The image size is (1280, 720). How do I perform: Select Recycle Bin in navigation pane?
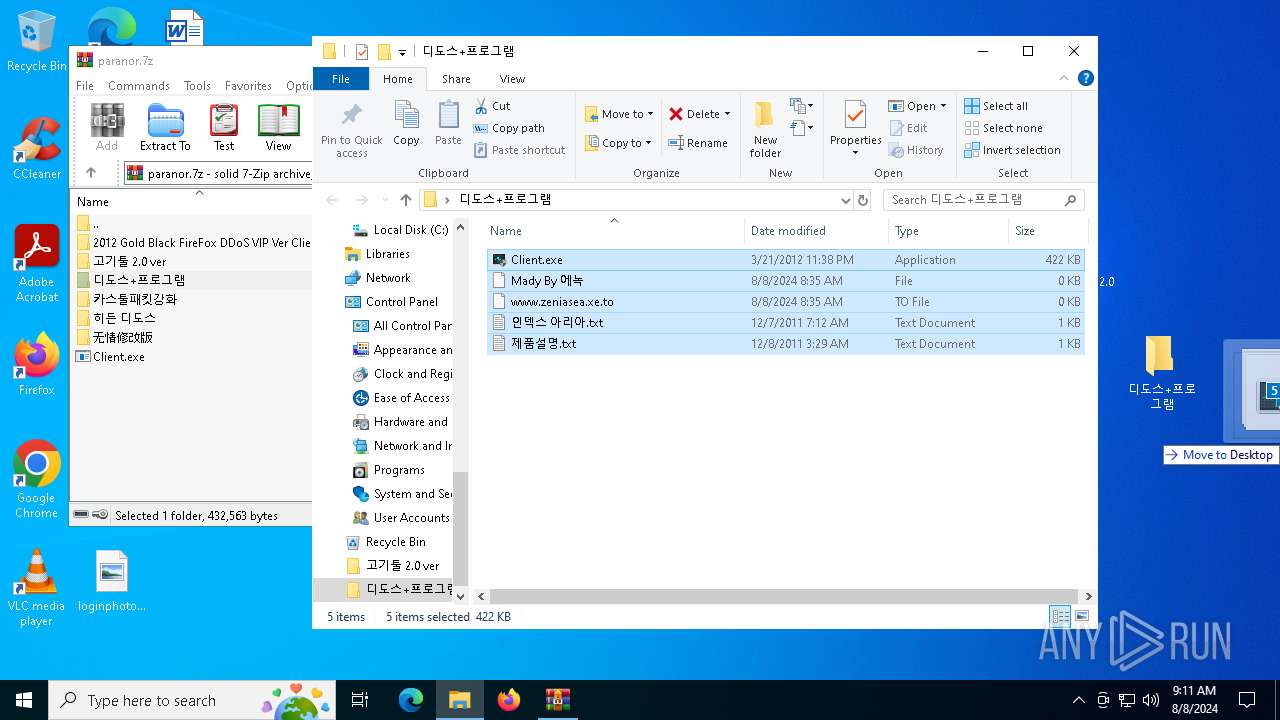click(x=385, y=542)
